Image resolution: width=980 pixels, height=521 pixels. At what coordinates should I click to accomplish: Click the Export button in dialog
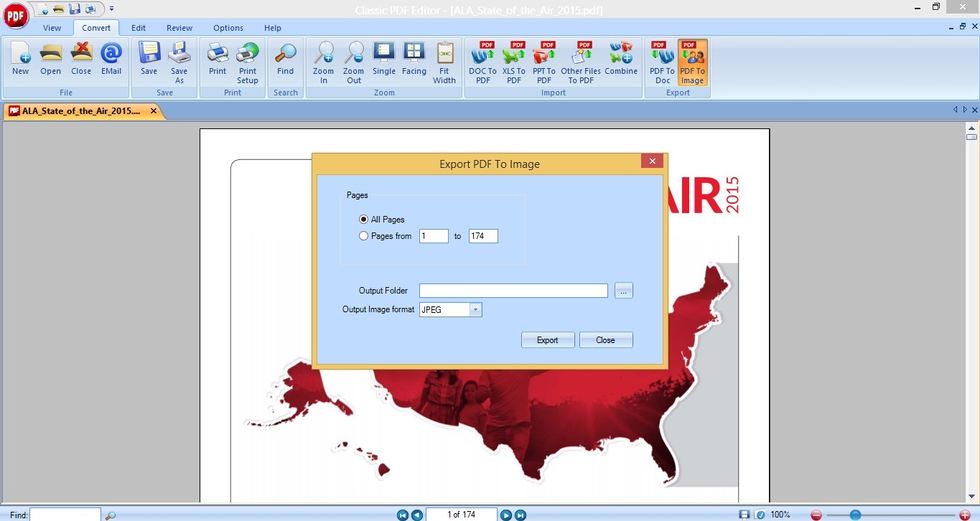click(x=548, y=340)
